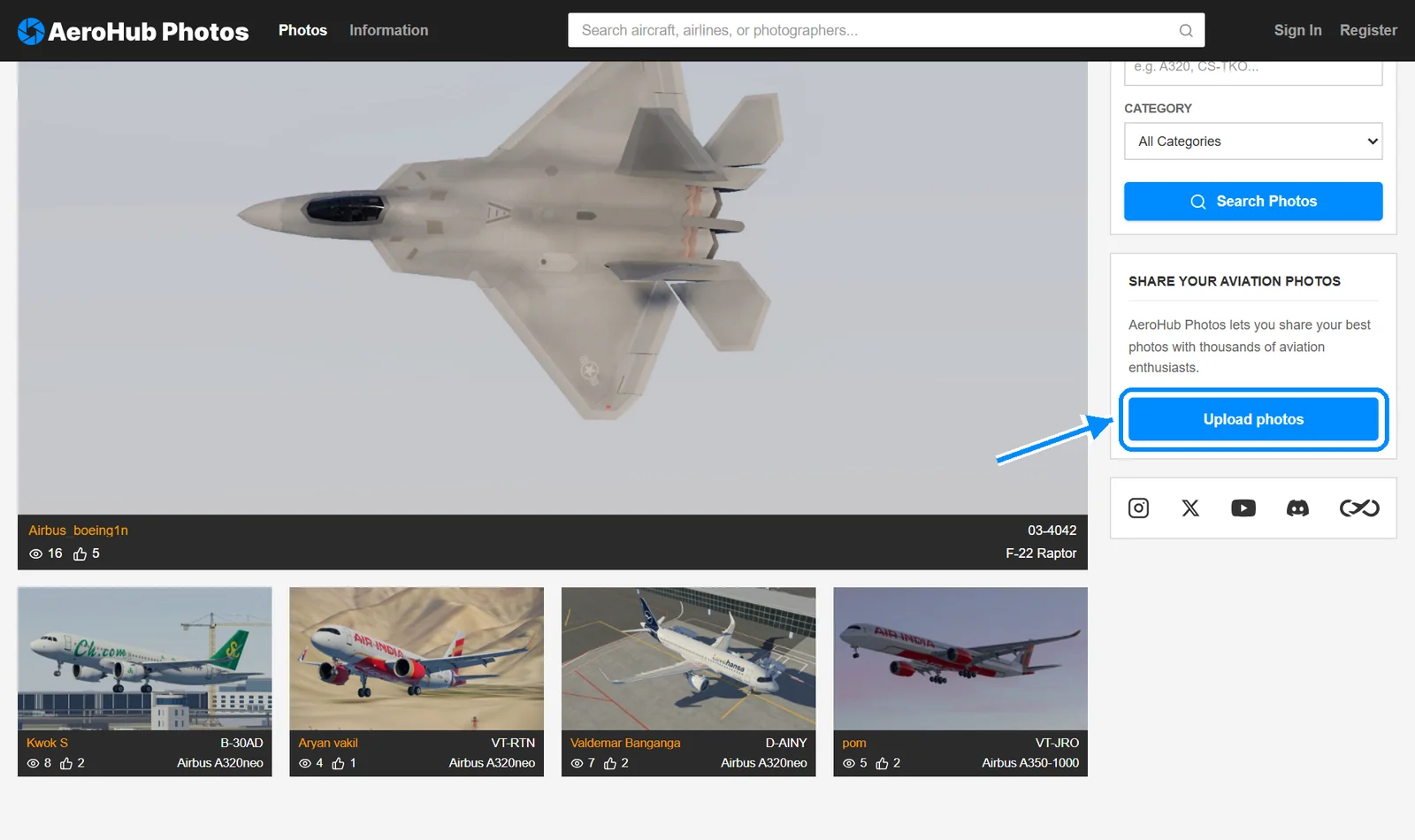Click the 03-4042 registration text
Image resolution: width=1415 pixels, height=840 pixels.
(1052, 531)
